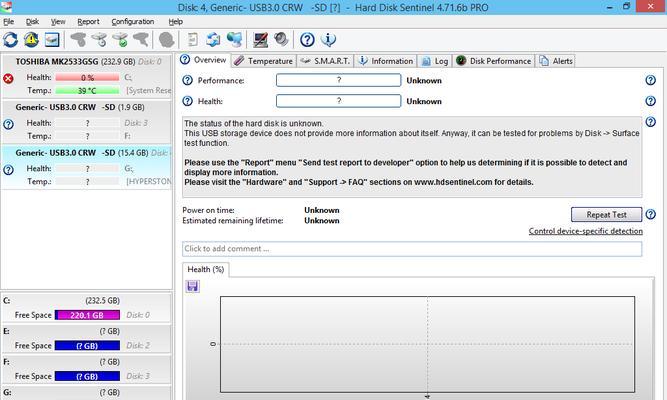Click the document report toolbar icon
This screenshot has height=400, width=667.
coord(193,40)
